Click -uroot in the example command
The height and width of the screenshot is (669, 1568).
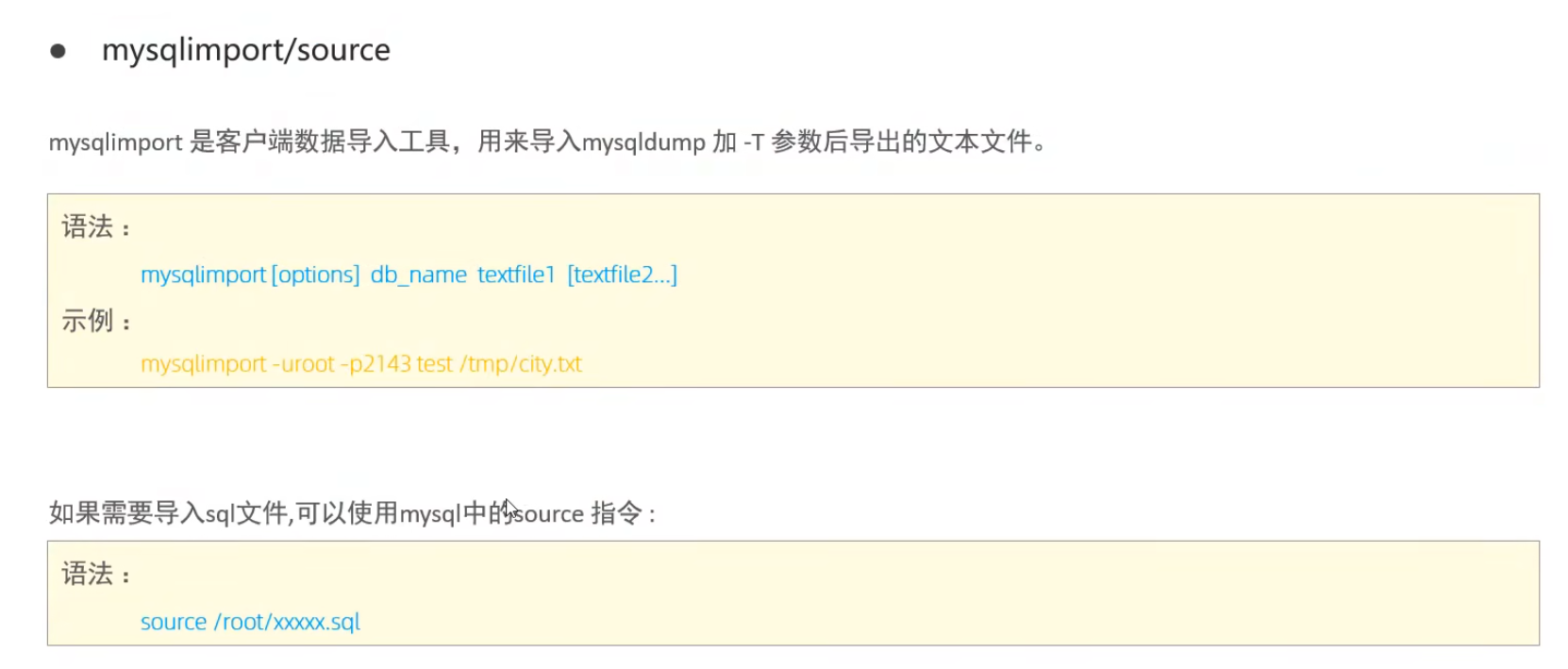click(x=303, y=364)
